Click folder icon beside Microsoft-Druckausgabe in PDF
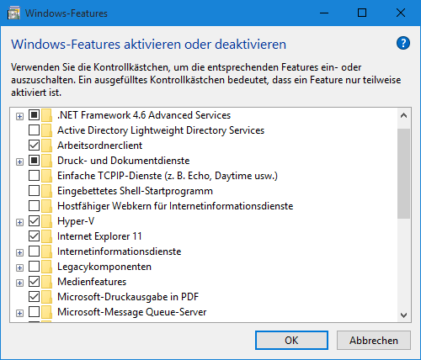Screen dimensions: 421x360 47,297
